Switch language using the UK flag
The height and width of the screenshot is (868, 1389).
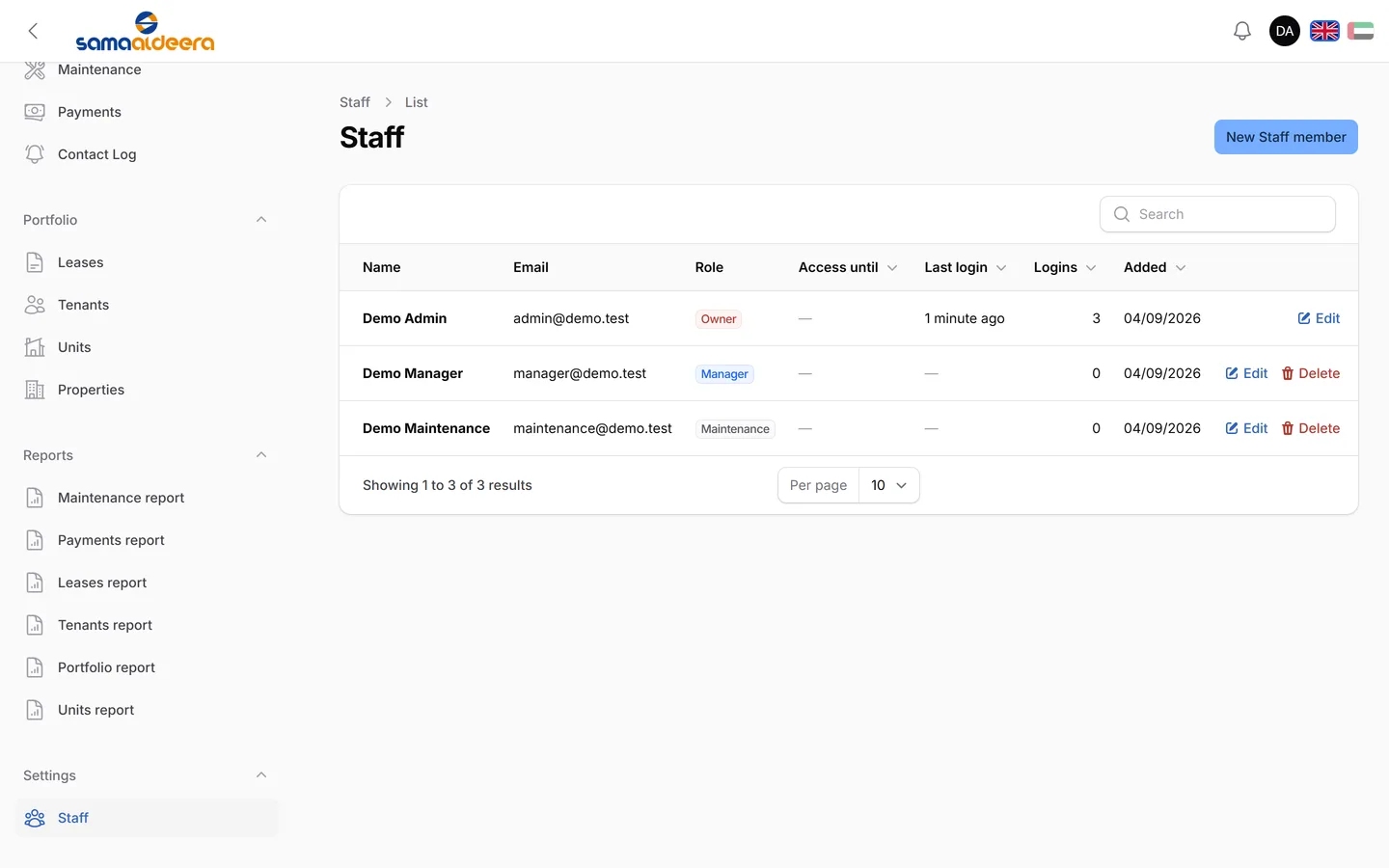(1324, 31)
